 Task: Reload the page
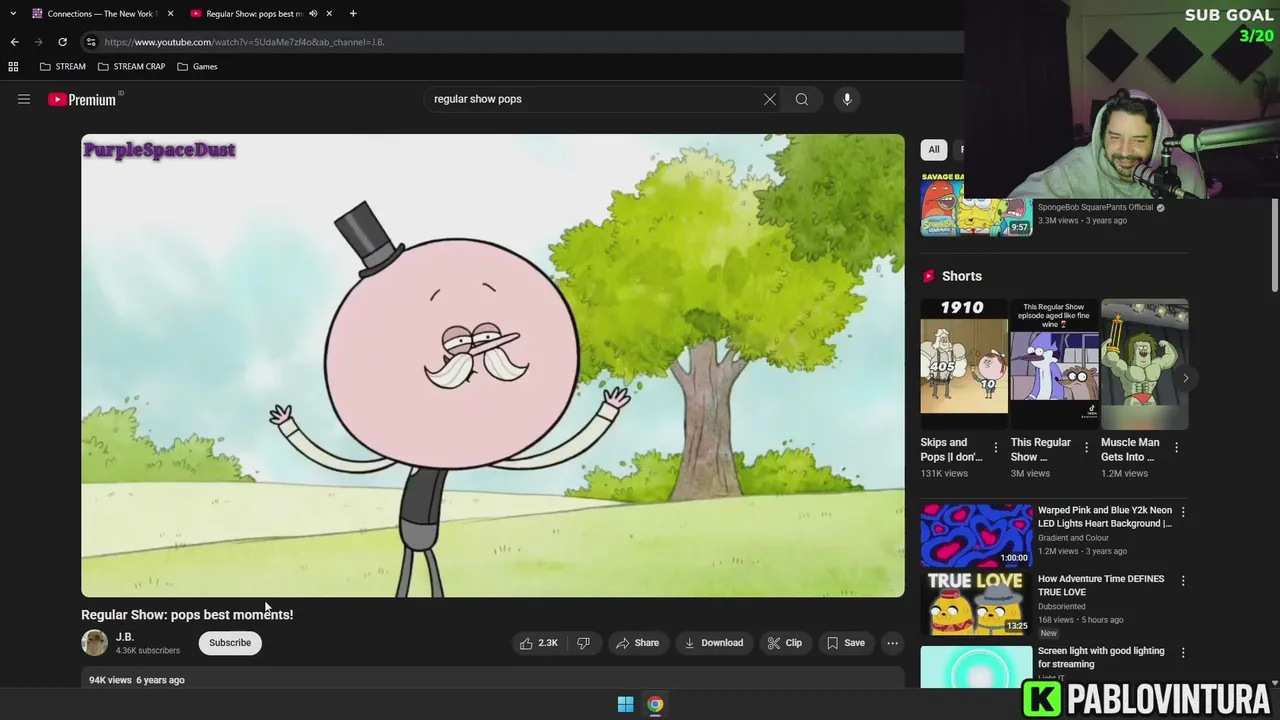62,42
